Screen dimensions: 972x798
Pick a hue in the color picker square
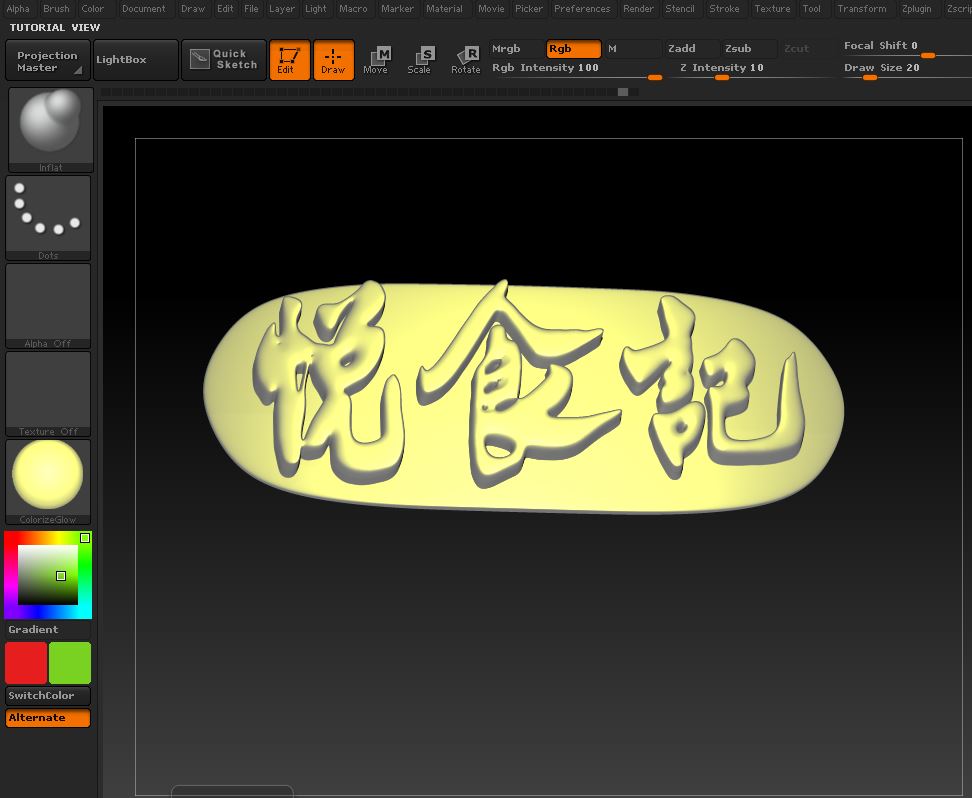[x=48, y=575]
